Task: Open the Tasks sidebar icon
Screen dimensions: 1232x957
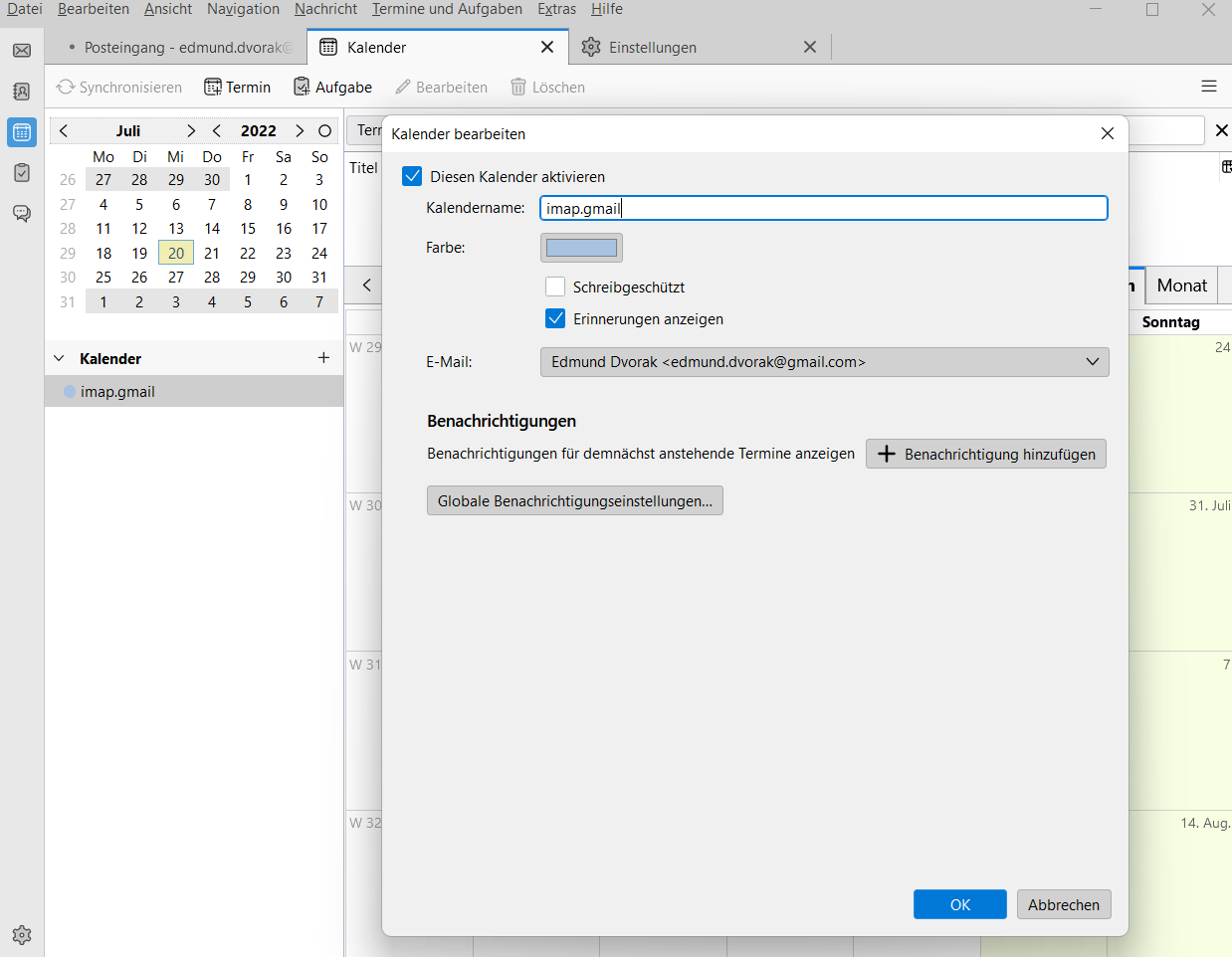Action: (22, 173)
